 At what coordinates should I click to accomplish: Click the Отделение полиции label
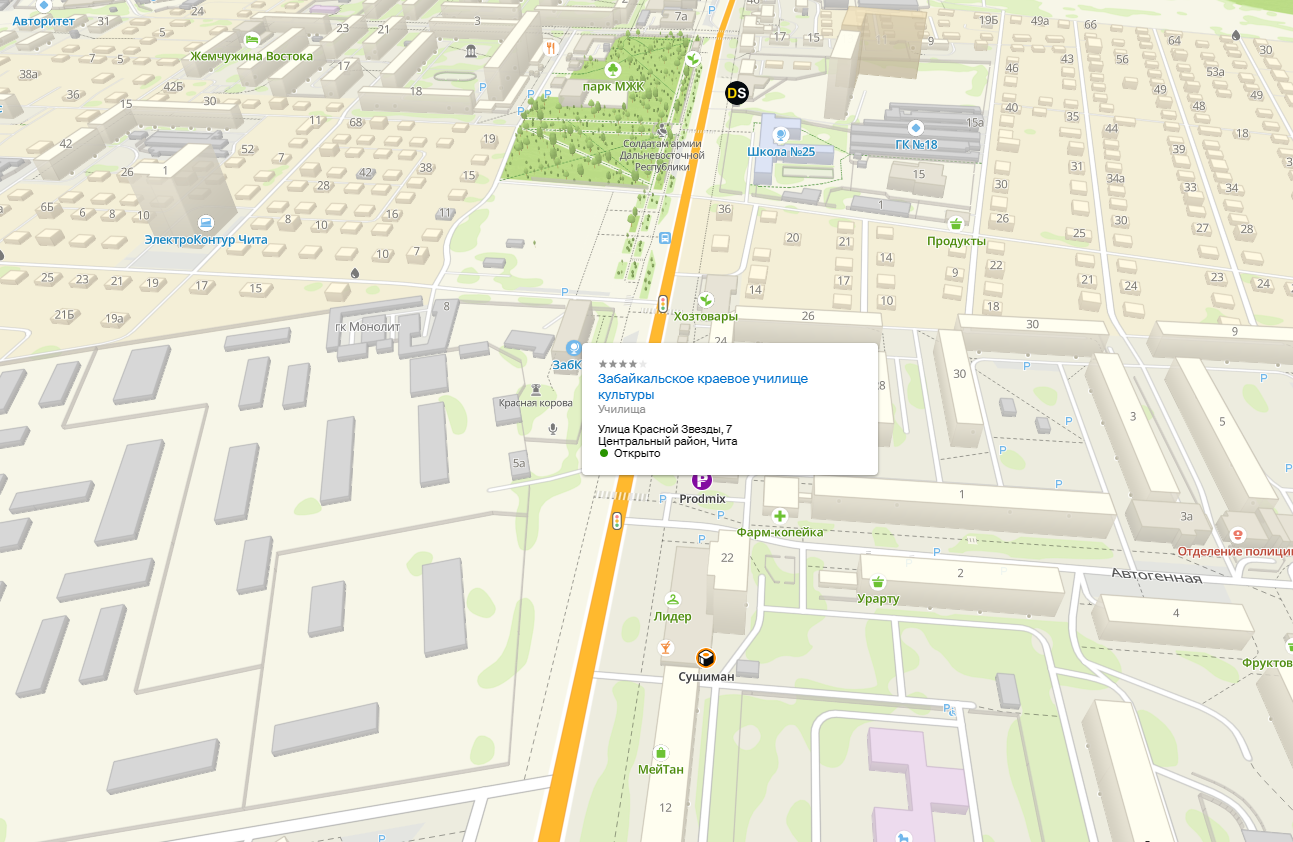click(x=1235, y=552)
